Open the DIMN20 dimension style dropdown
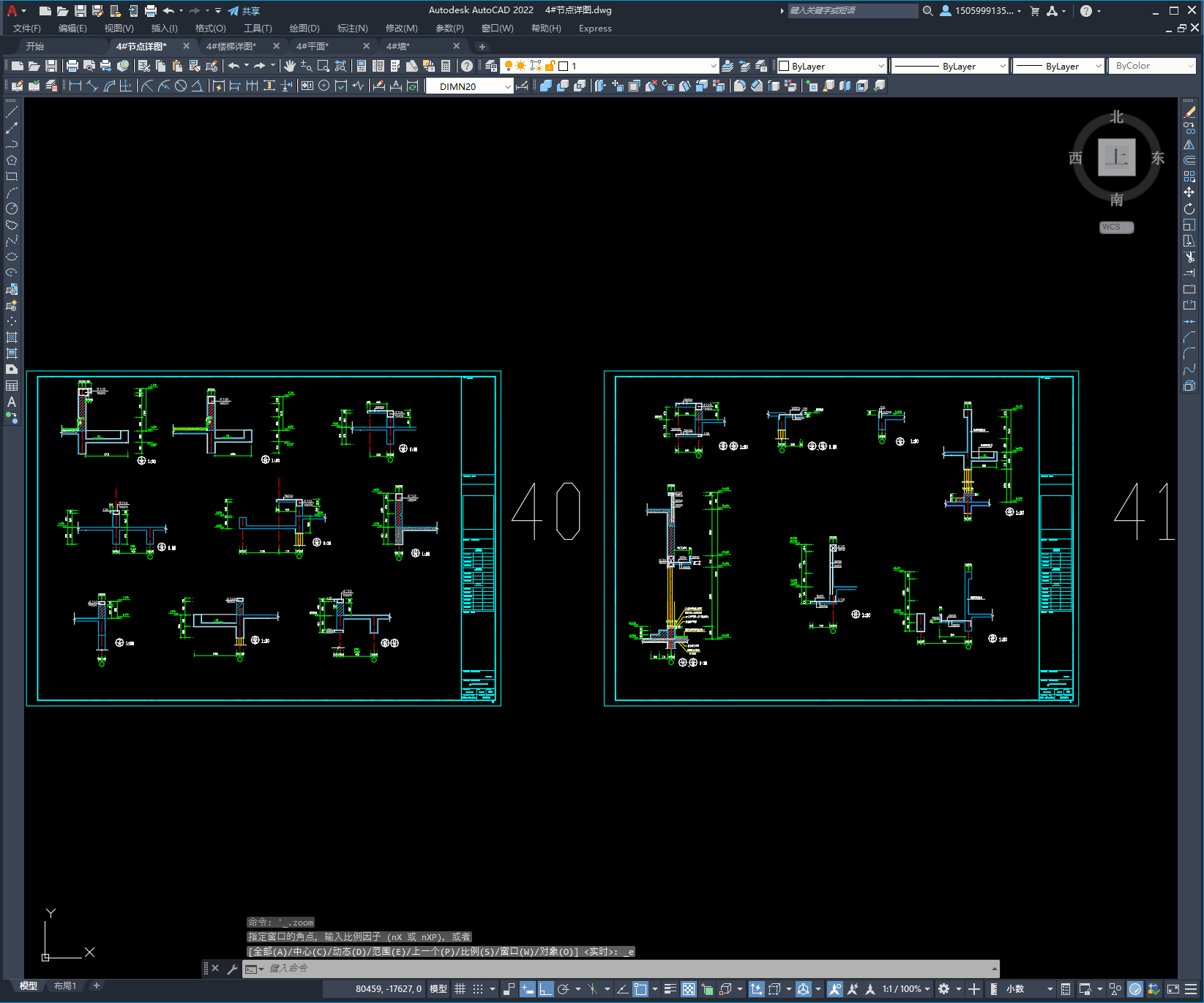This screenshot has width=1204, height=1003. (469, 86)
